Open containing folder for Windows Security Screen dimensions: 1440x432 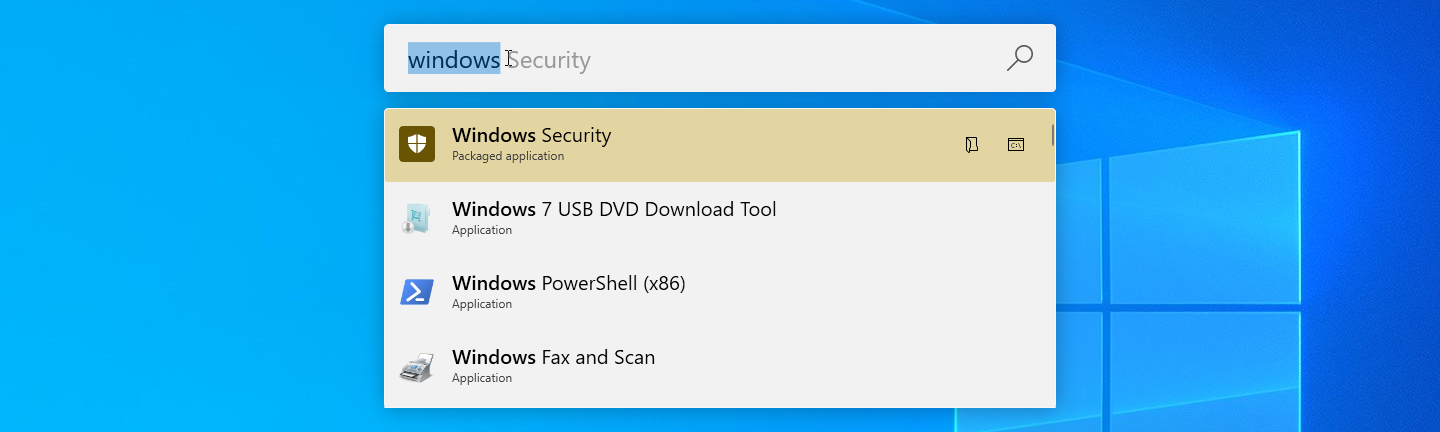pyautogui.click(x=971, y=145)
